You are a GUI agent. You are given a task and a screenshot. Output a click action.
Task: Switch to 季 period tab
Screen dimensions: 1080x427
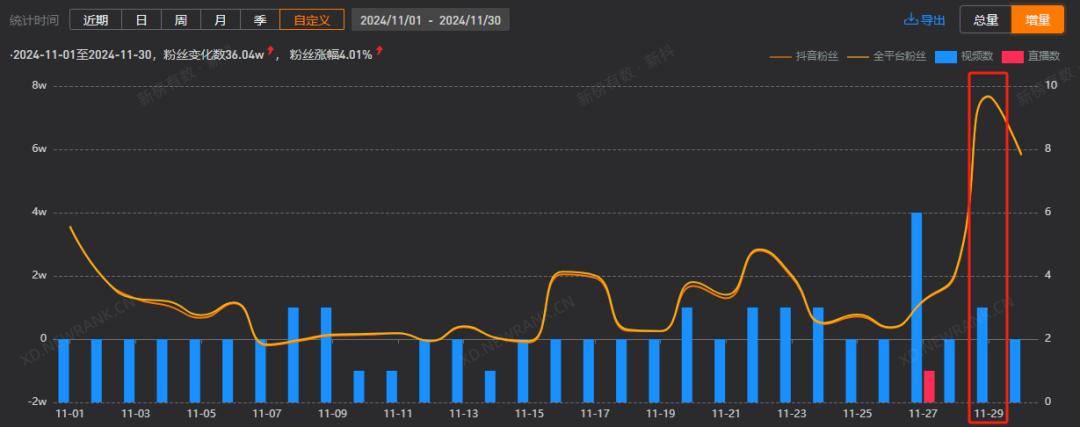260,20
